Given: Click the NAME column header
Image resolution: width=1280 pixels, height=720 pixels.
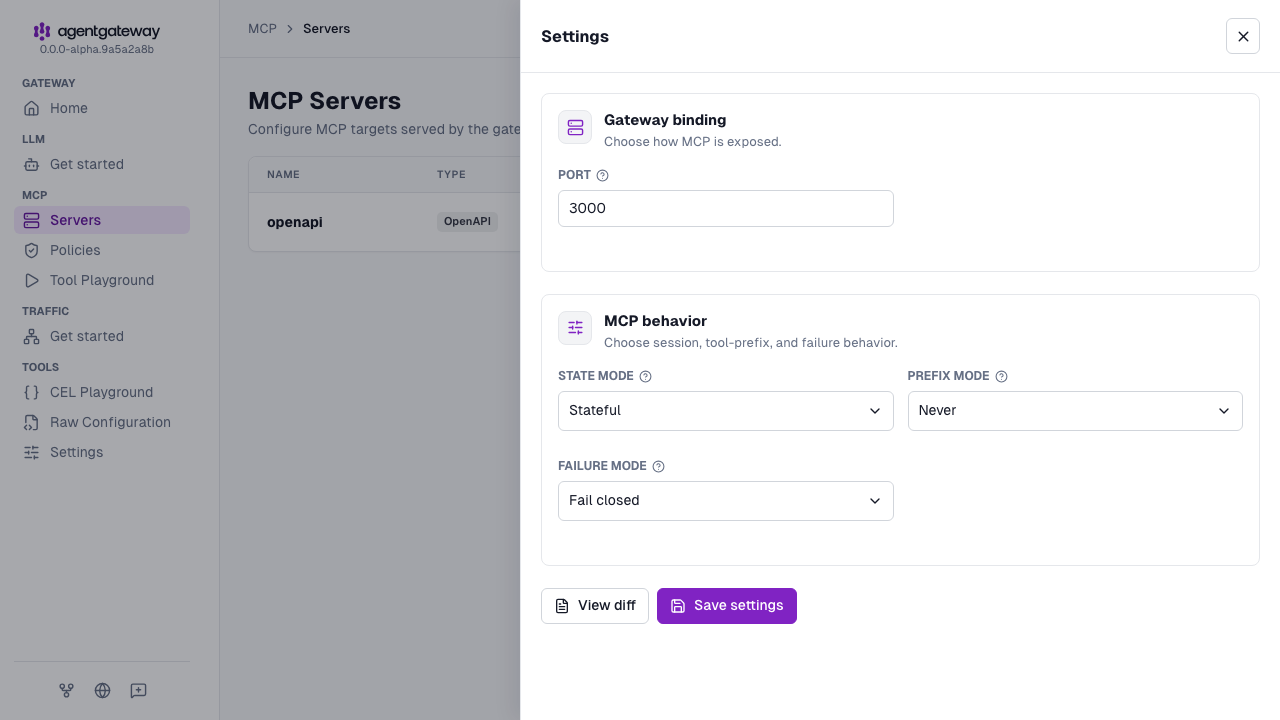Looking at the screenshot, I should click(x=283, y=174).
